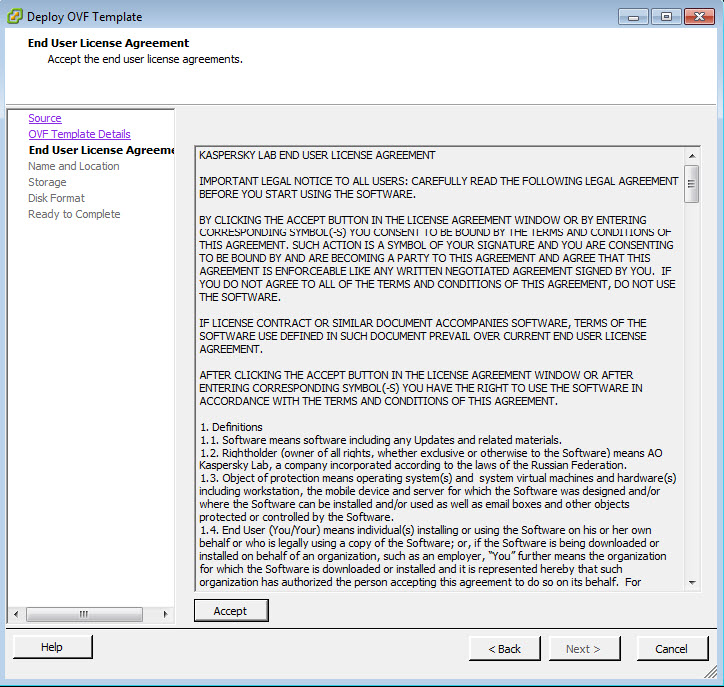Select the Storage step in sidebar
Image resolution: width=724 pixels, height=687 pixels.
(x=47, y=182)
